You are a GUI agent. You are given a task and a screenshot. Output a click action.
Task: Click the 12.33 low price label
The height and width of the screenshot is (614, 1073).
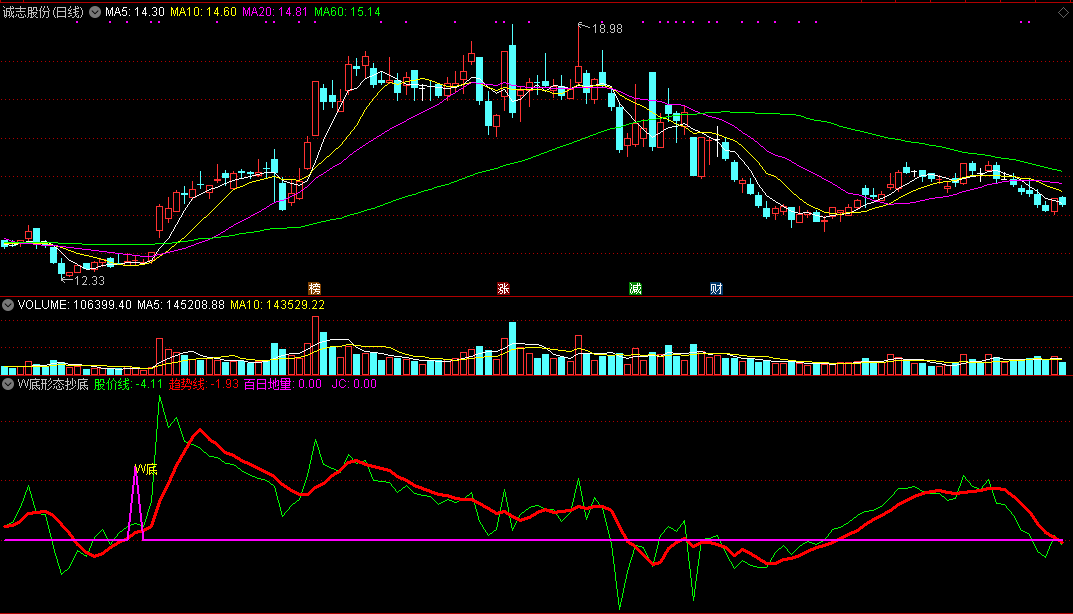pos(90,281)
